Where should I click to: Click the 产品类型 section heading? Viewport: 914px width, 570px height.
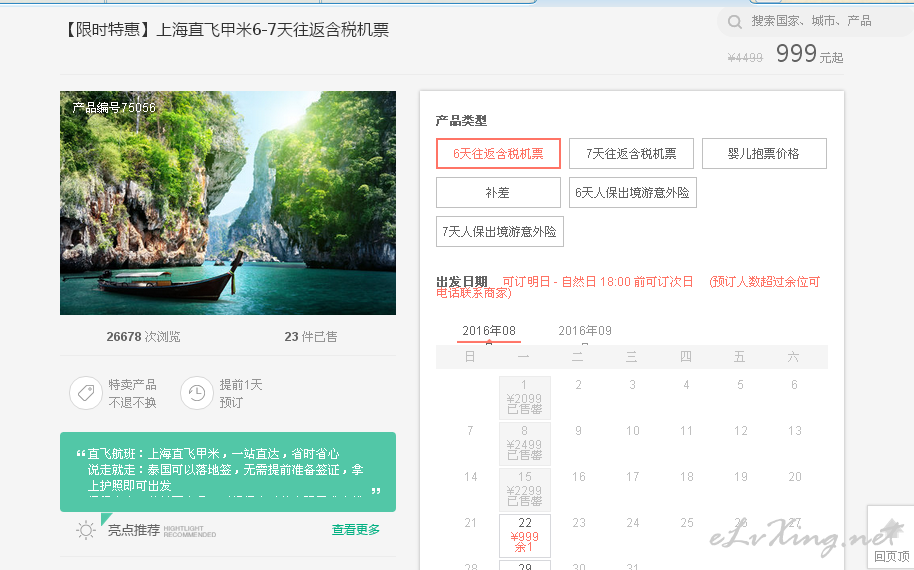461,121
